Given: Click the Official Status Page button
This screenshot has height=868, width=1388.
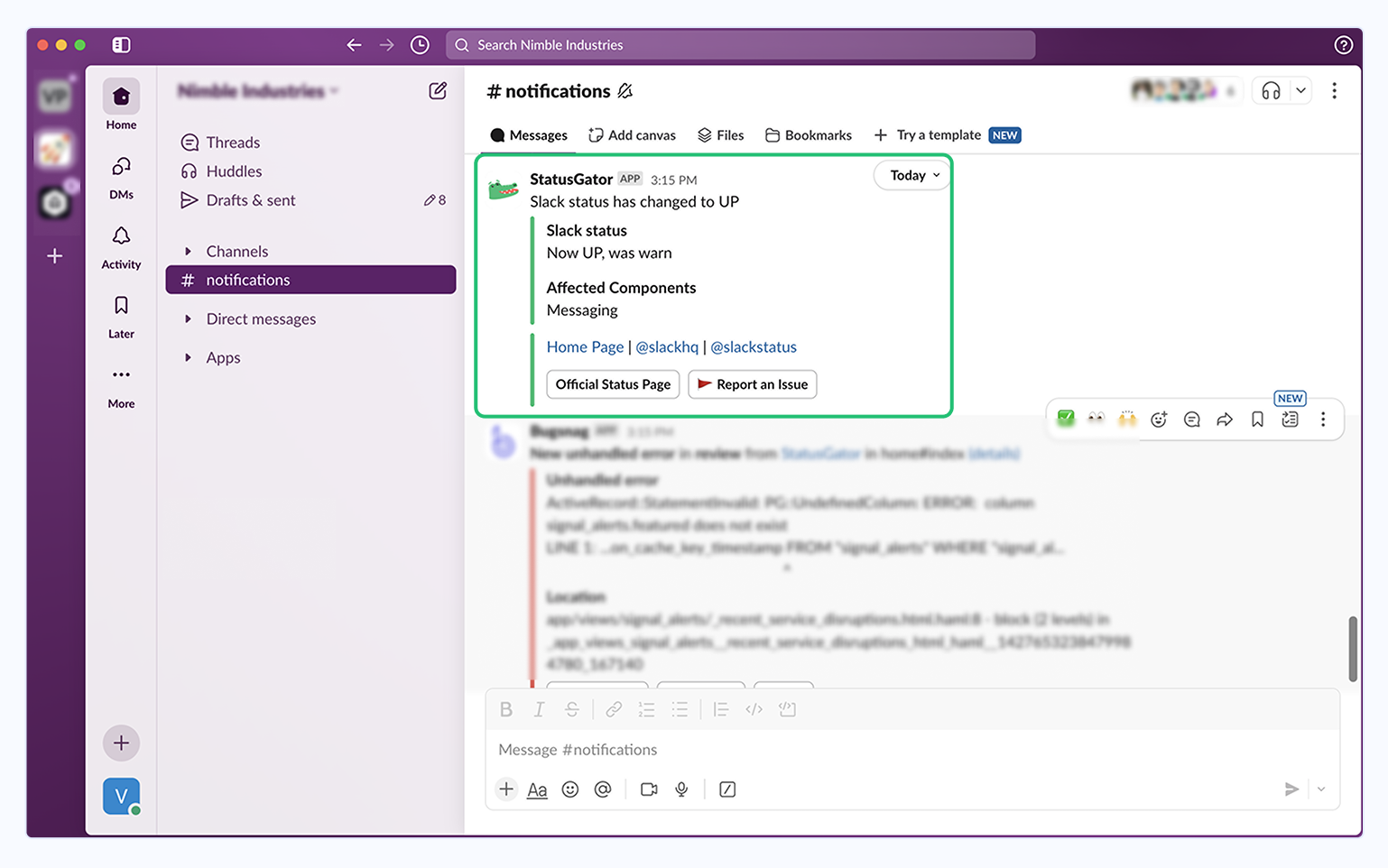Looking at the screenshot, I should coord(613,384).
